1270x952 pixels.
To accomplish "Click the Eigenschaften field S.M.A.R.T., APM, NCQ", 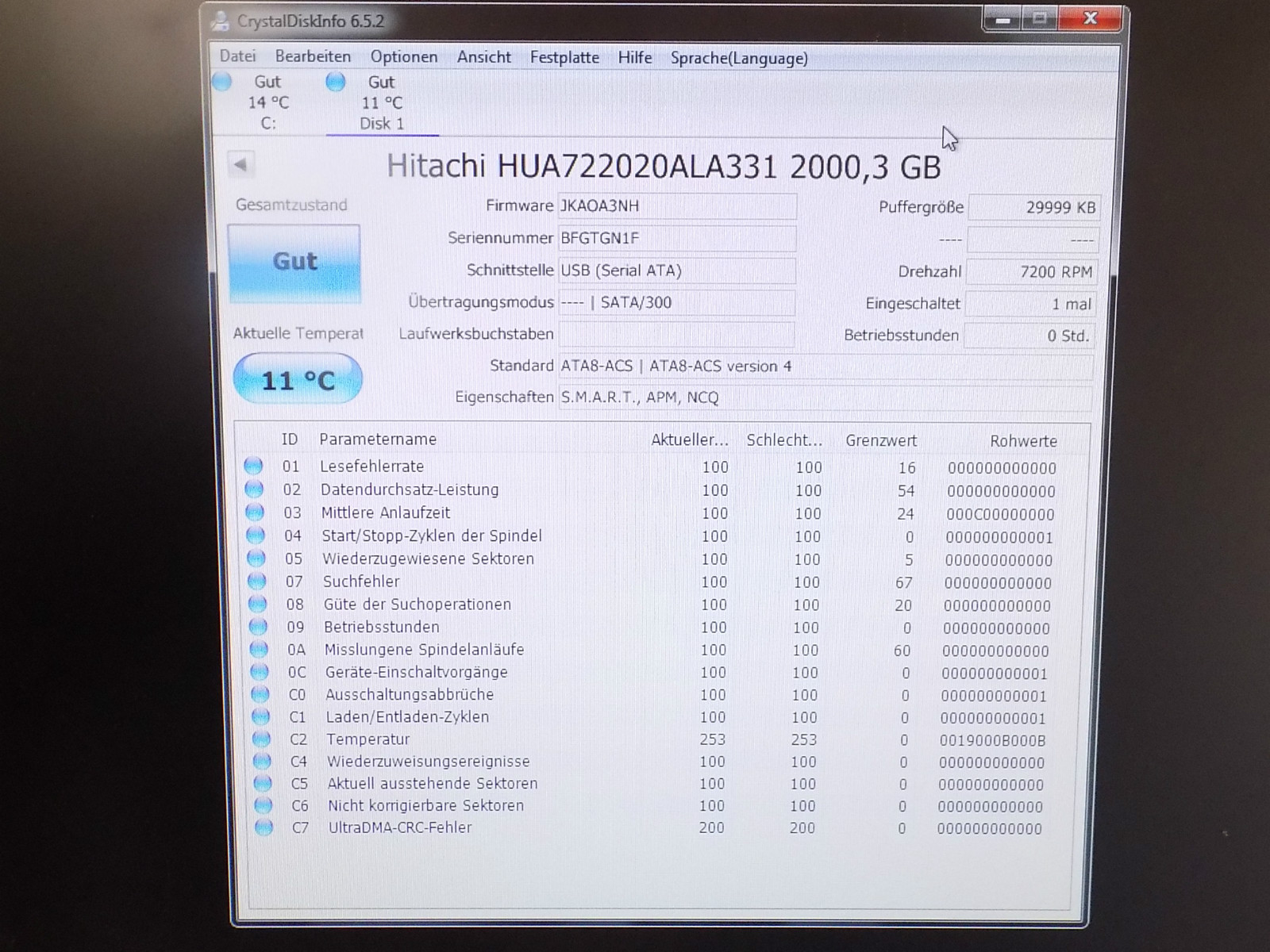I will pyautogui.click(x=825, y=397).
